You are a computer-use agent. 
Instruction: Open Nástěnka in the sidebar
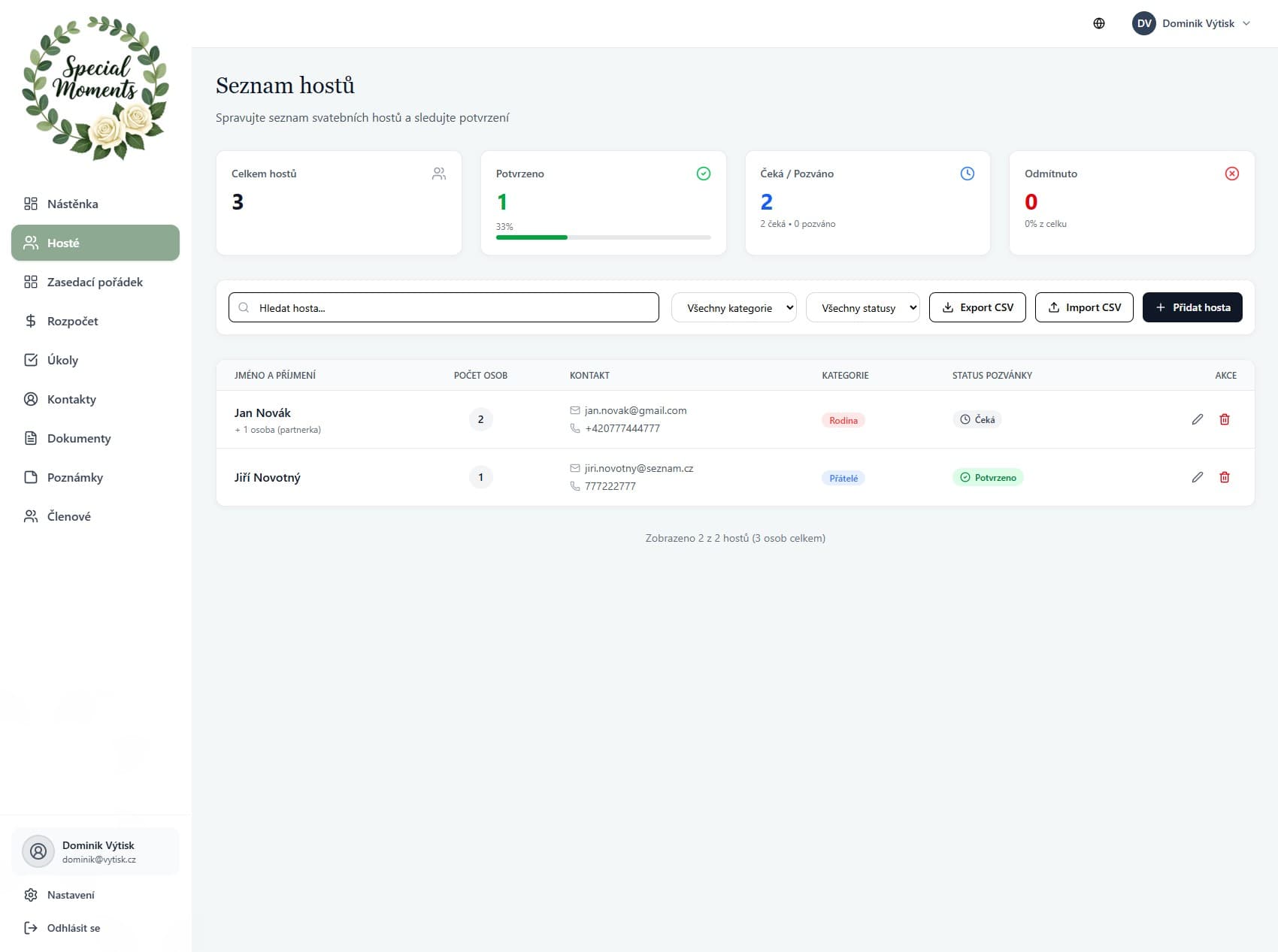coord(72,204)
